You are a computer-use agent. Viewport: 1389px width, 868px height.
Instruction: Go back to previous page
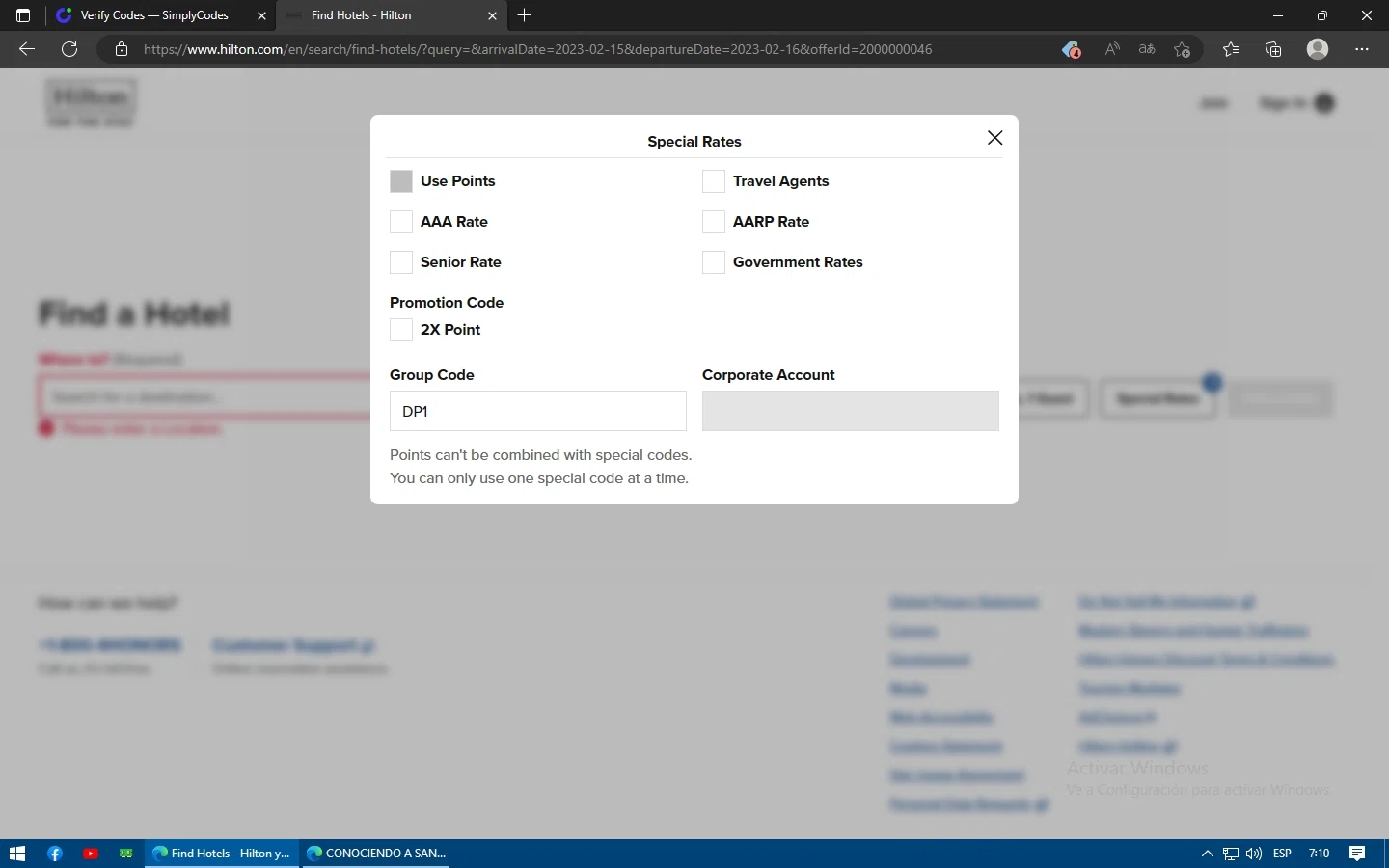pos(27,49)
